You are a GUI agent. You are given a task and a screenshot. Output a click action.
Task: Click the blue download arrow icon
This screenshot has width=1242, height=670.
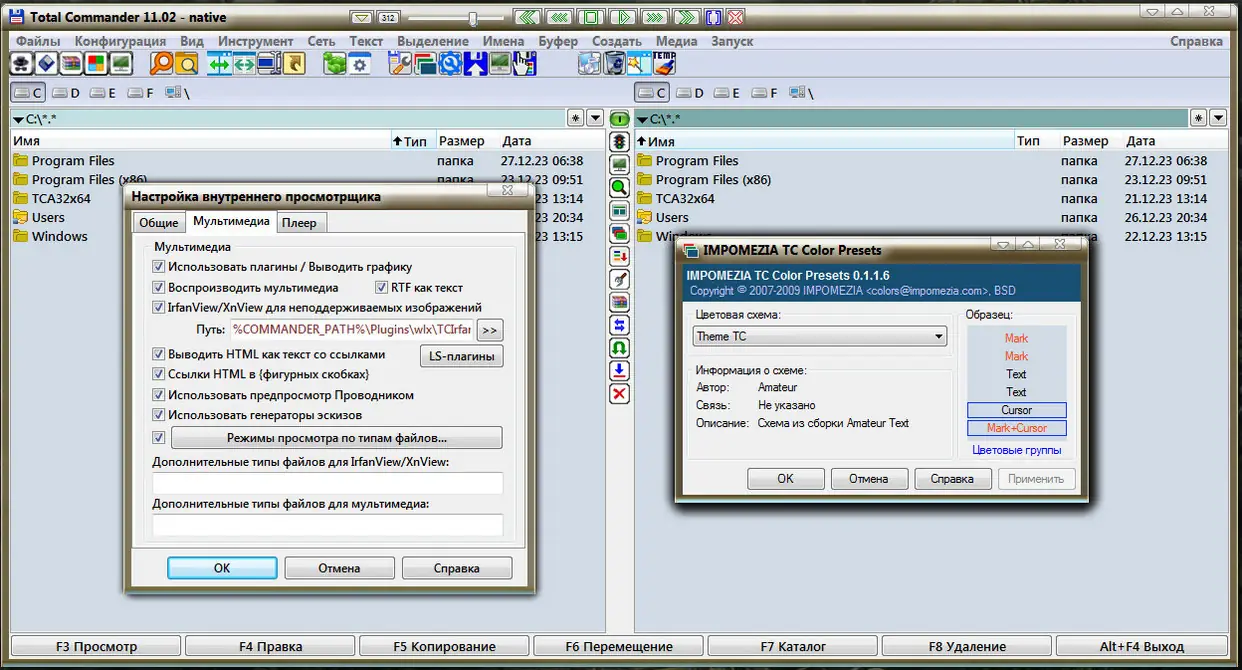click(x=619, y=371)
